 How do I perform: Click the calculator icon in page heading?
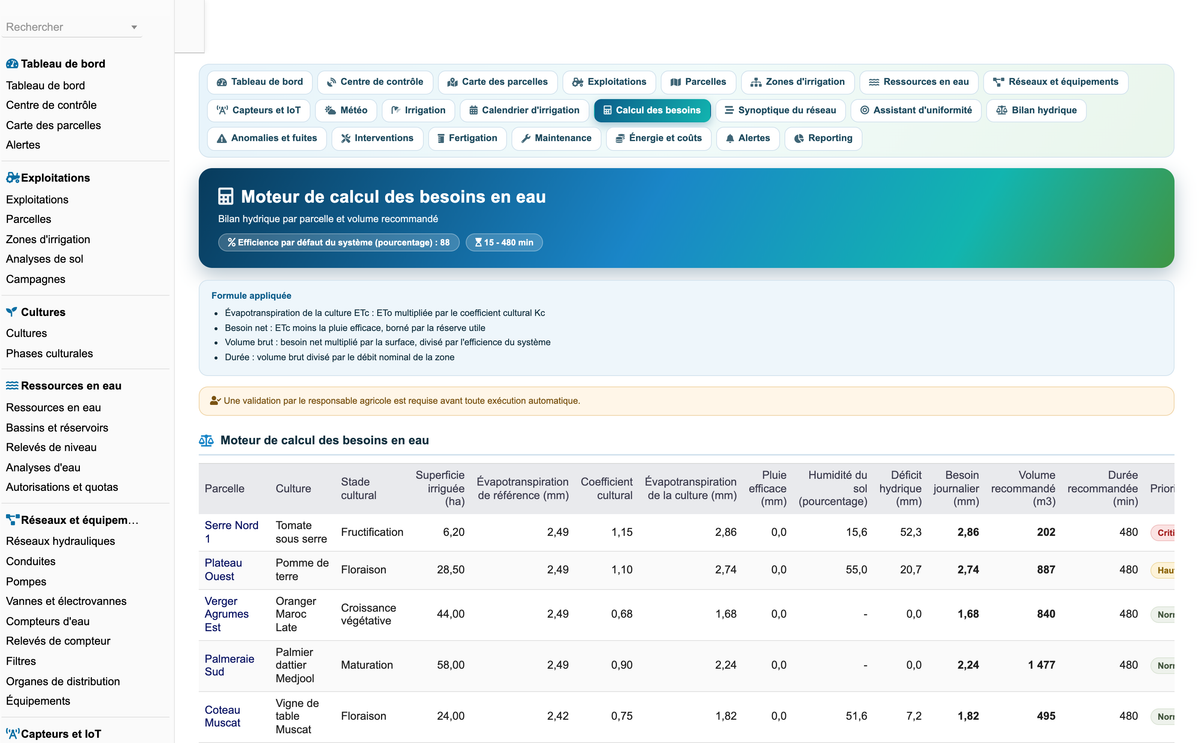[226, 197]
